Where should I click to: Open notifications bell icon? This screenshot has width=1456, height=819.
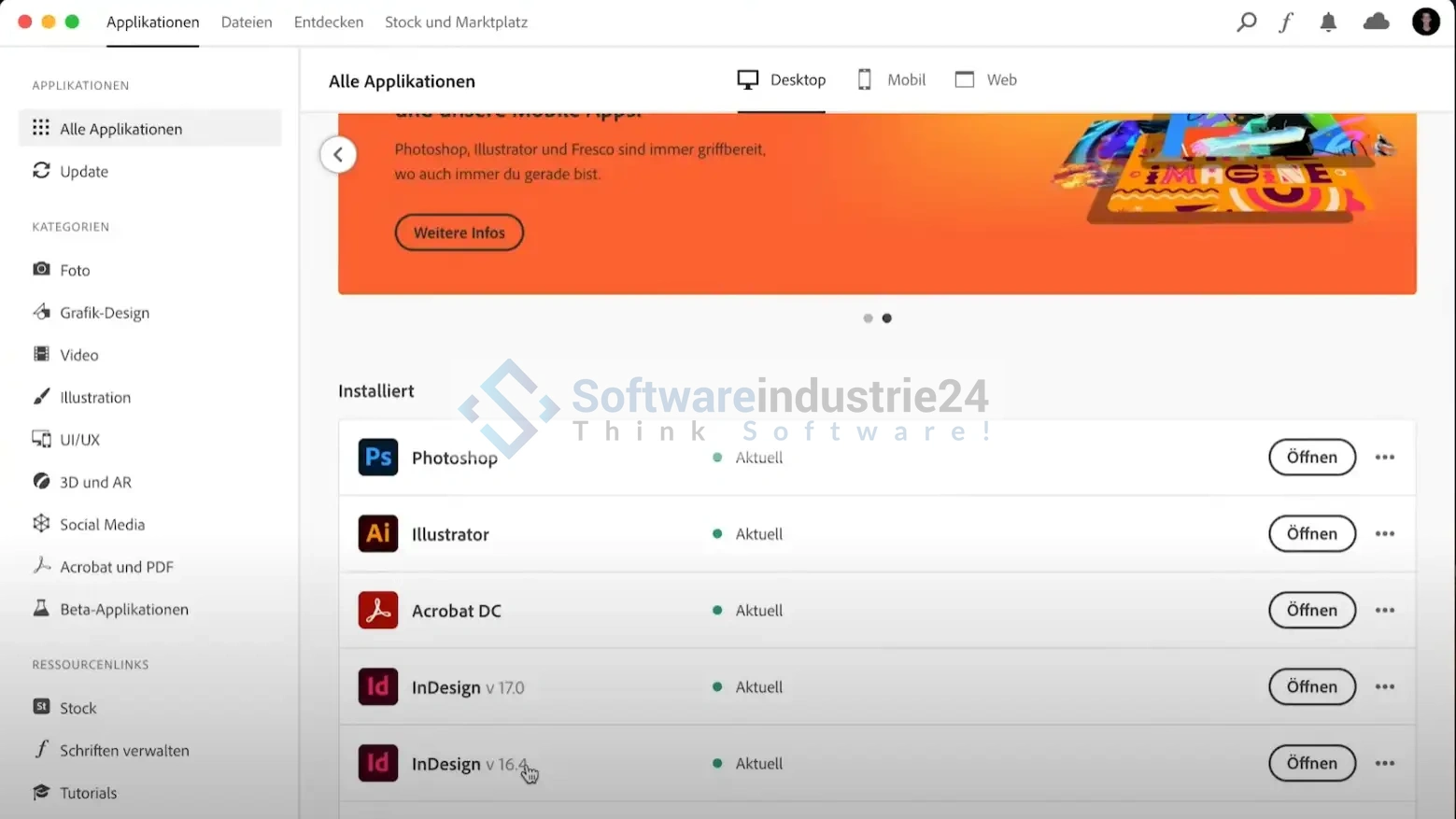pyautogui.click(x=1328, y=22)
